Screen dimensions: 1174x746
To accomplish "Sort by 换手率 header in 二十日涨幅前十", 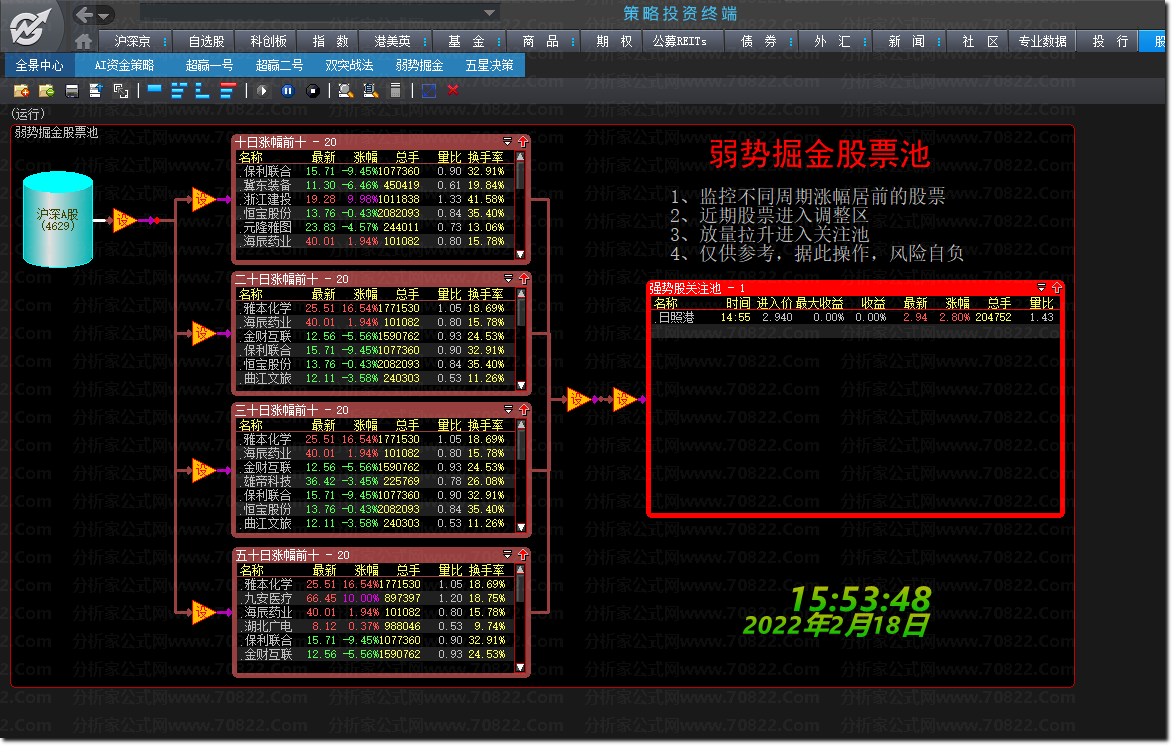I will (x=486, y=294).
